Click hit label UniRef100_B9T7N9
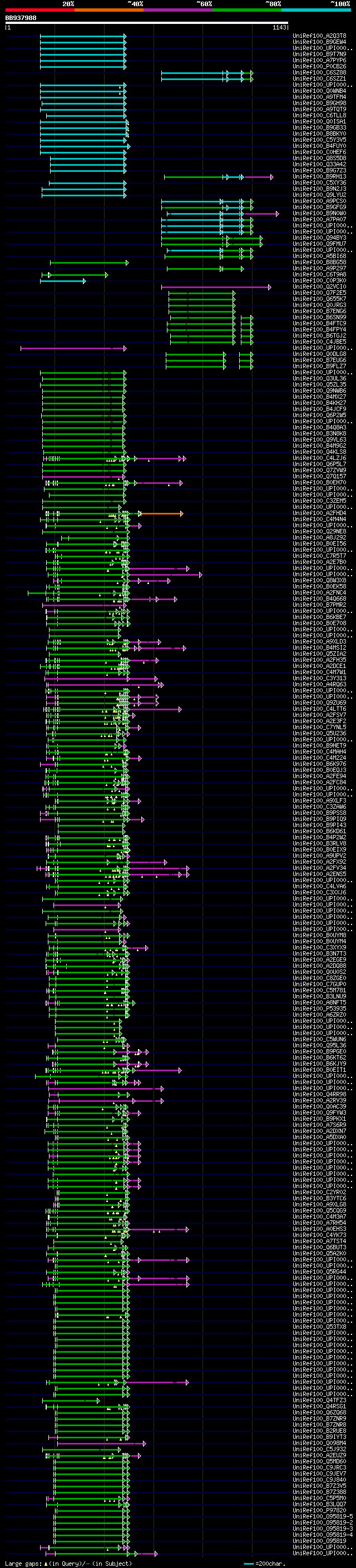Screen dimensions: 356x1568 tap(319, 54)
